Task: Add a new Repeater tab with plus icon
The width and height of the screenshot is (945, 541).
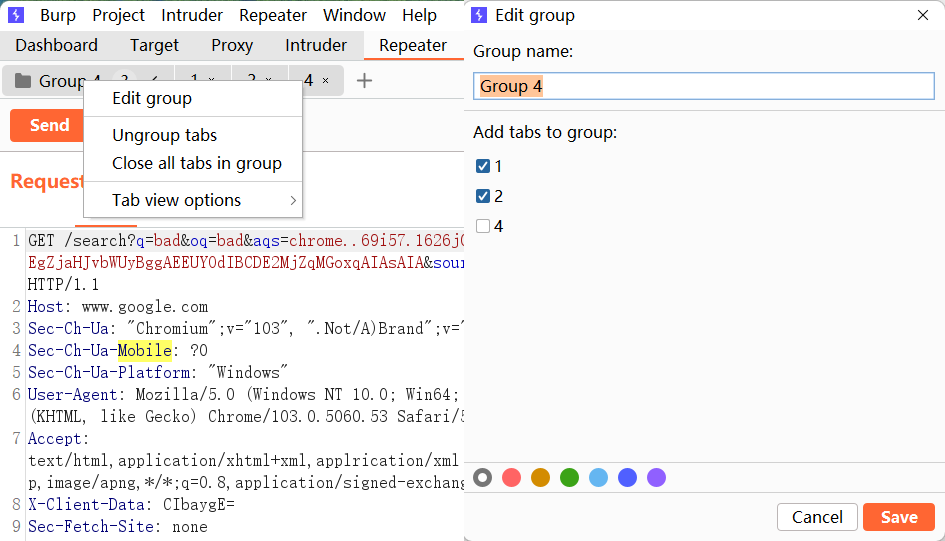Action: 364,80
